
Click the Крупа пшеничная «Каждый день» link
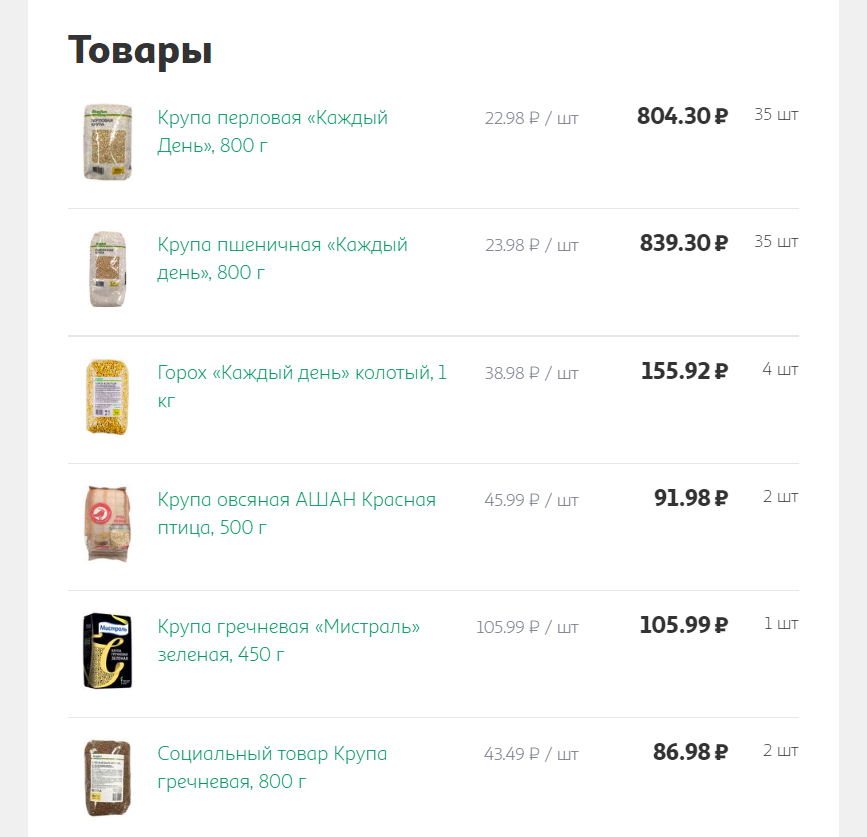282,258
